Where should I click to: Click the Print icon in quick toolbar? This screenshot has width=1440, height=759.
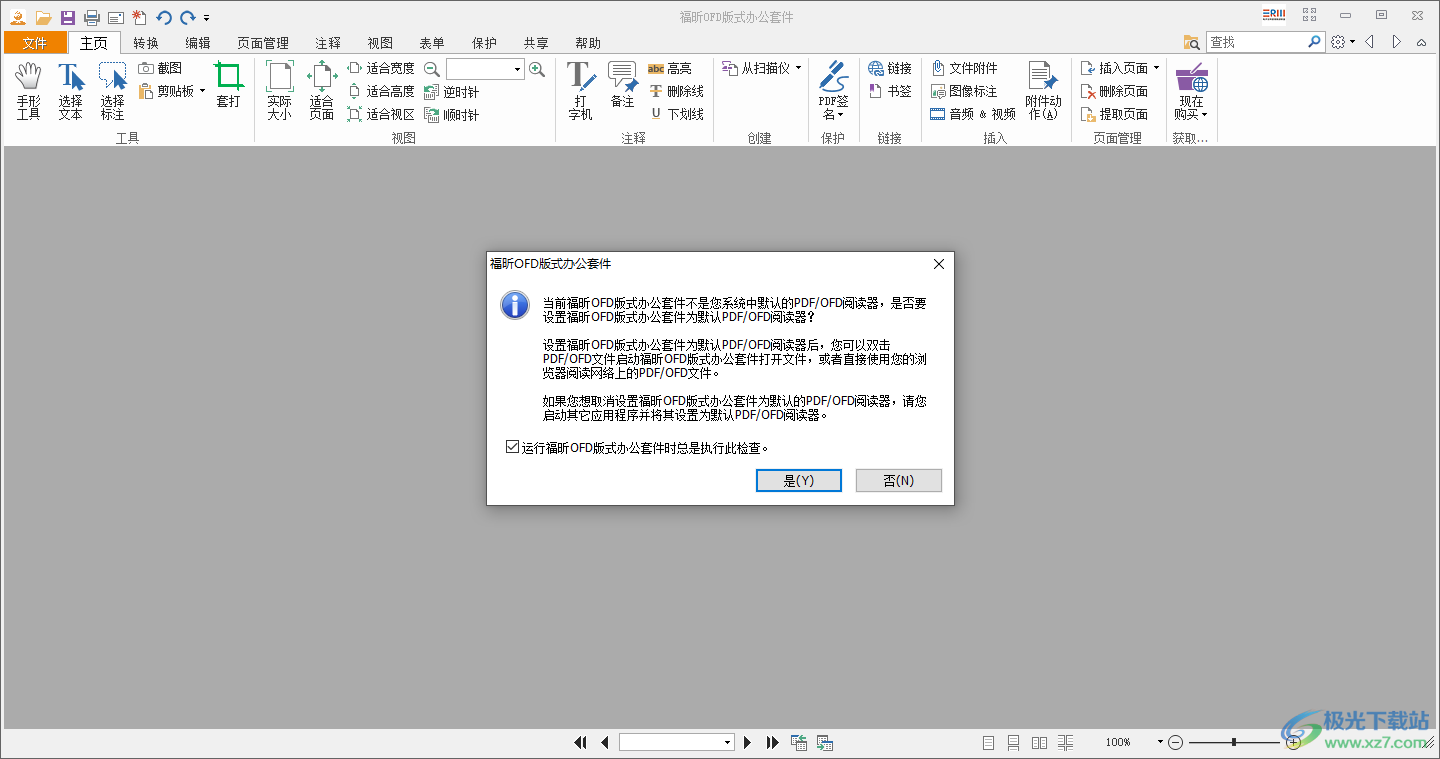pyautogui.click(x=92, y=17)
